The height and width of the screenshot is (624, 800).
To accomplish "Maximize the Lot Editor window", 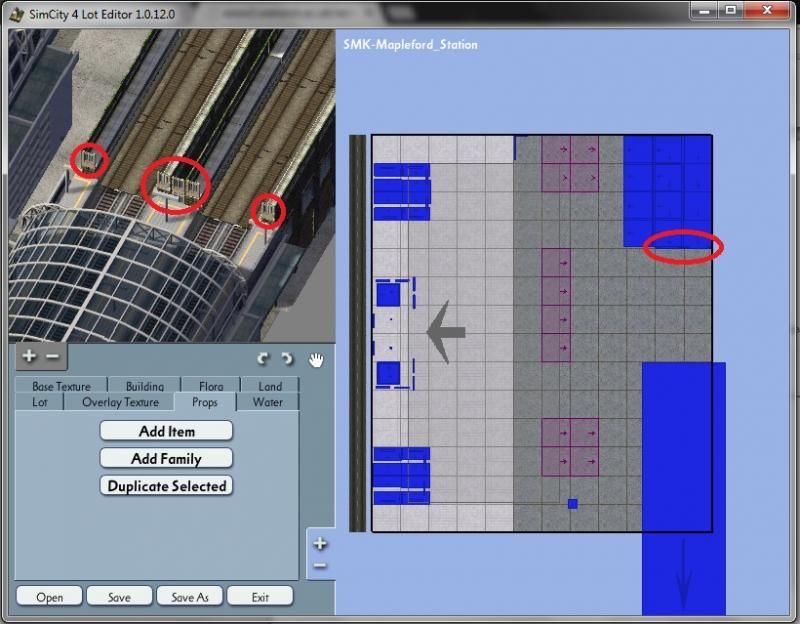I will 731,10.
